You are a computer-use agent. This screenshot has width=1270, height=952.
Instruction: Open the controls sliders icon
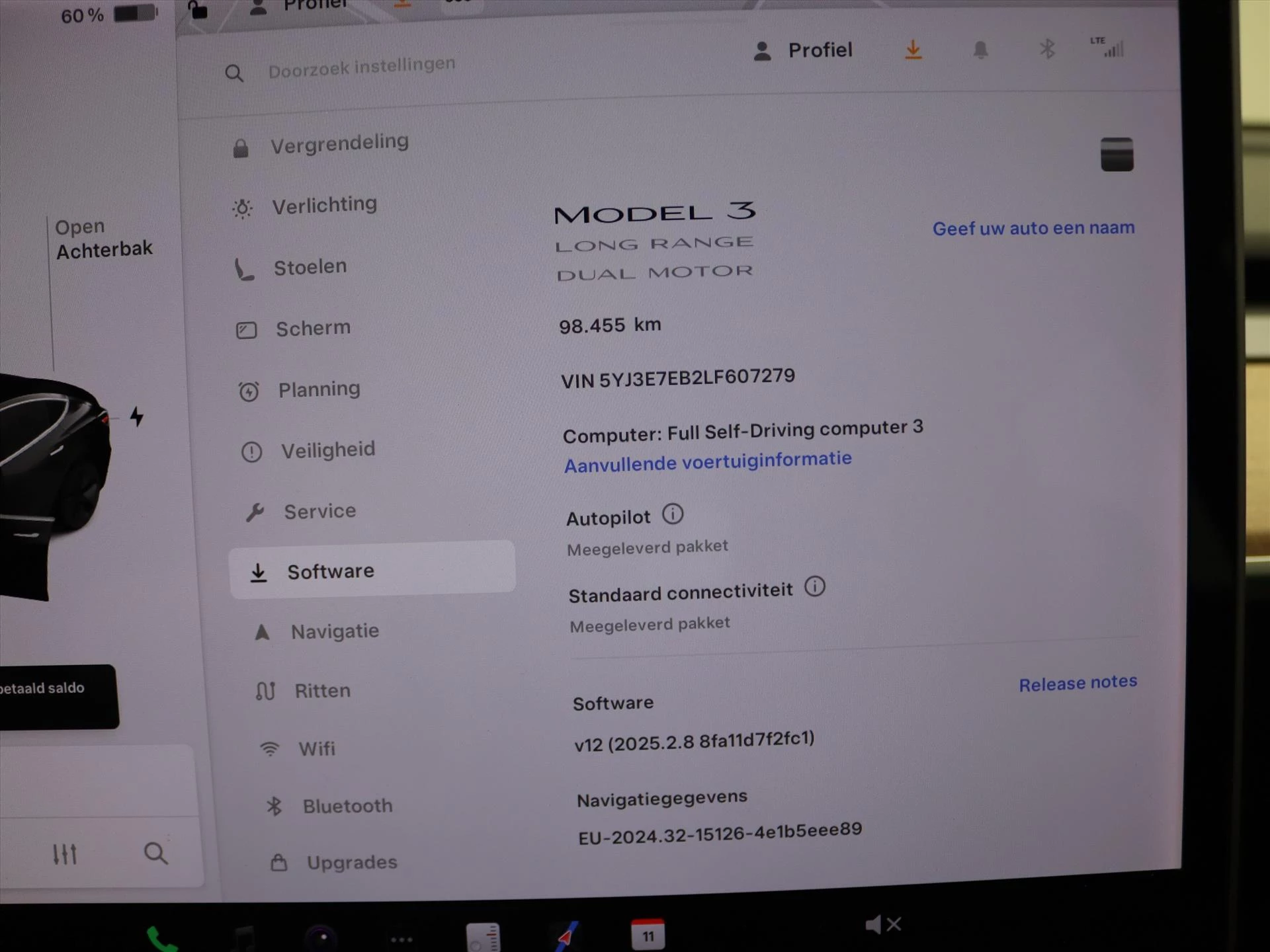[65, 854]
